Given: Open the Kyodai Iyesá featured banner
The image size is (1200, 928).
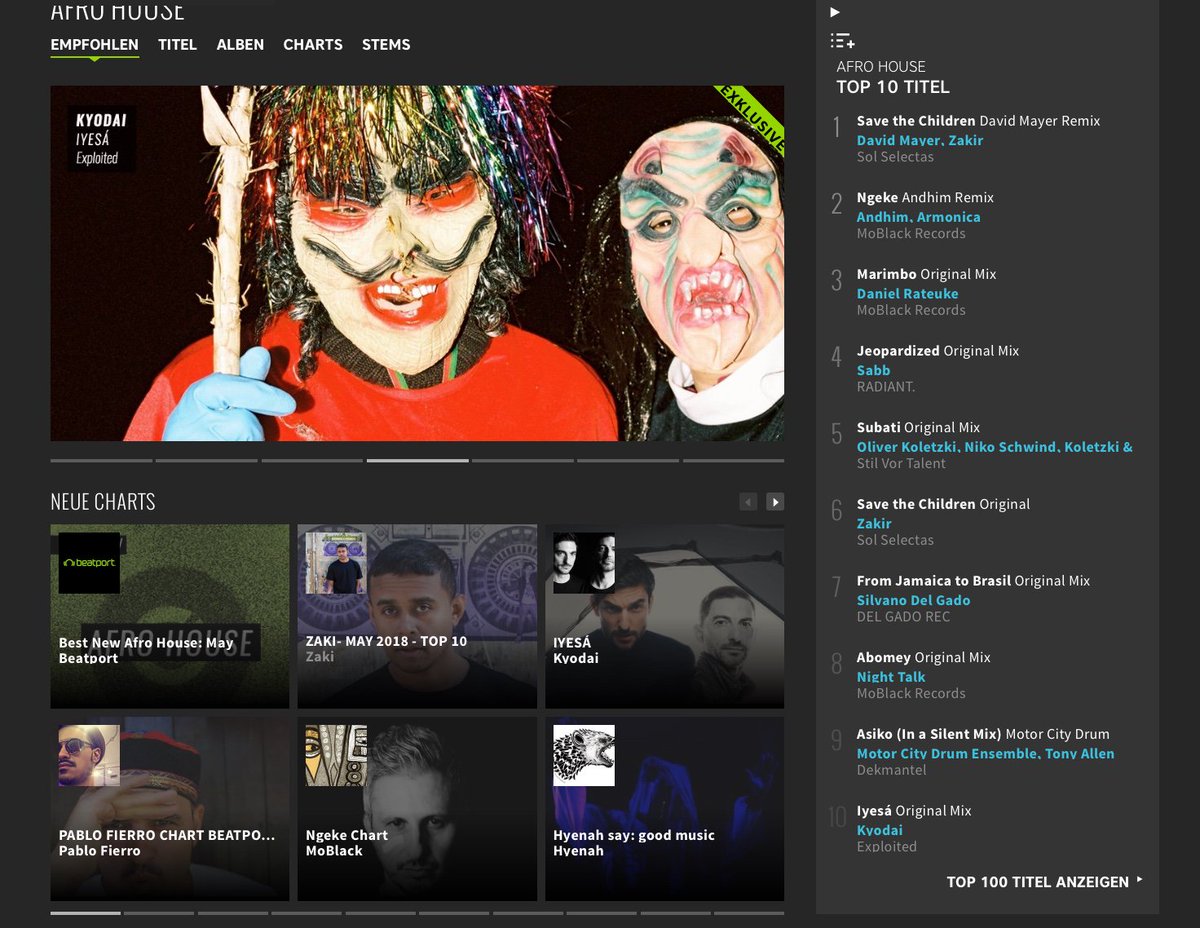Looking at the screenshot, I should 417,263.
